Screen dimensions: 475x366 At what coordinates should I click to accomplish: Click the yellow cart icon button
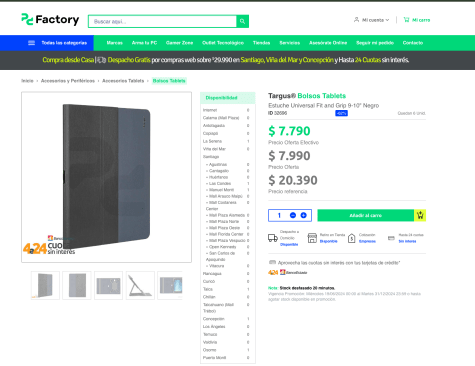(x=420, y=215)
